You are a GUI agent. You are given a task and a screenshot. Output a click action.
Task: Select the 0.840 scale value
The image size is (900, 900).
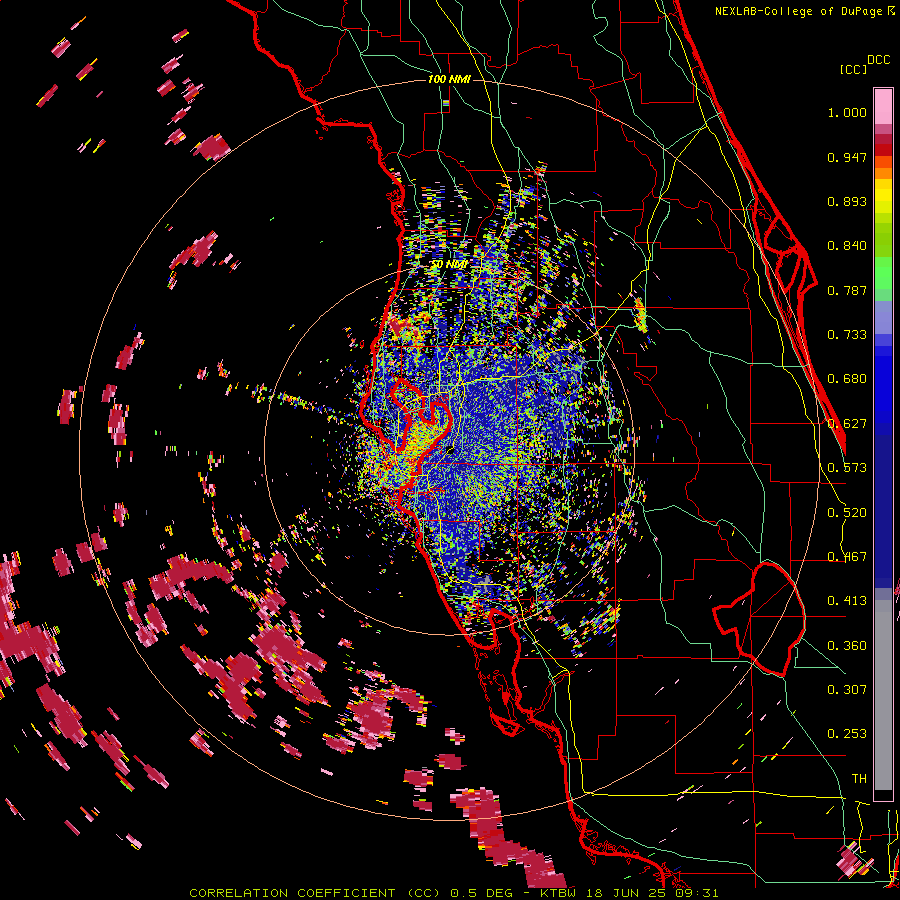click(x=847, y=246)
